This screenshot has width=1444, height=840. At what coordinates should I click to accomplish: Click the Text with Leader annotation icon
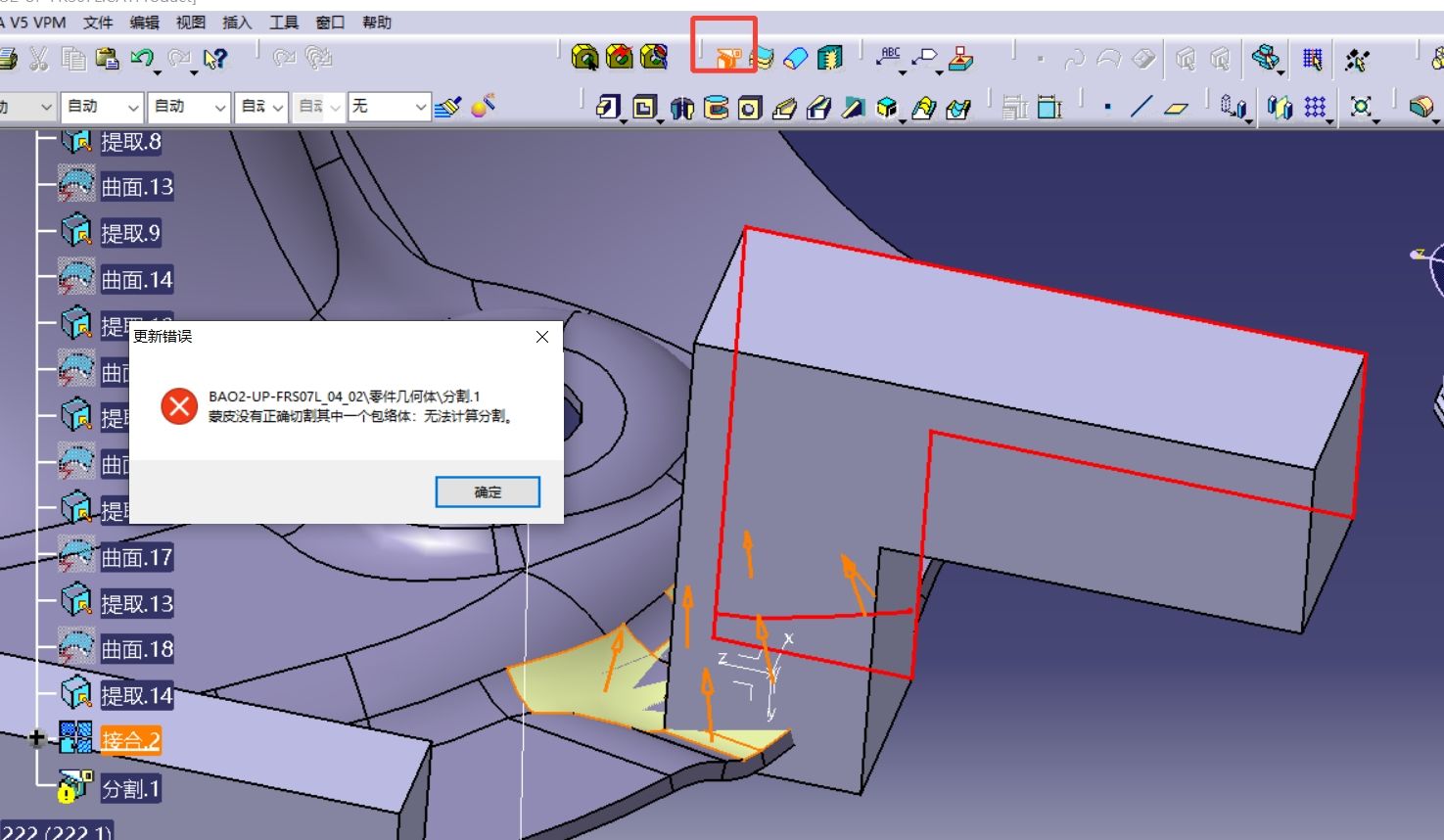[x=889, y=57]
